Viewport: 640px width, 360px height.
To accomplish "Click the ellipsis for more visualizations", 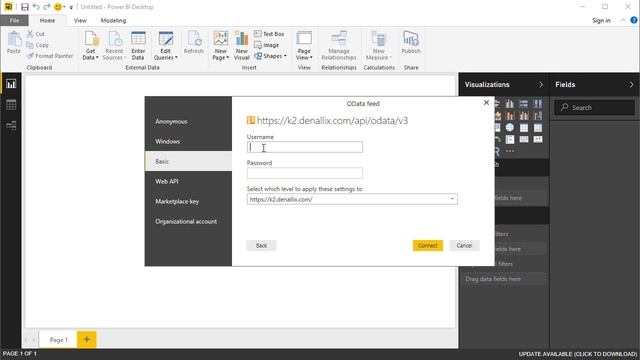I will pos(510,151).
